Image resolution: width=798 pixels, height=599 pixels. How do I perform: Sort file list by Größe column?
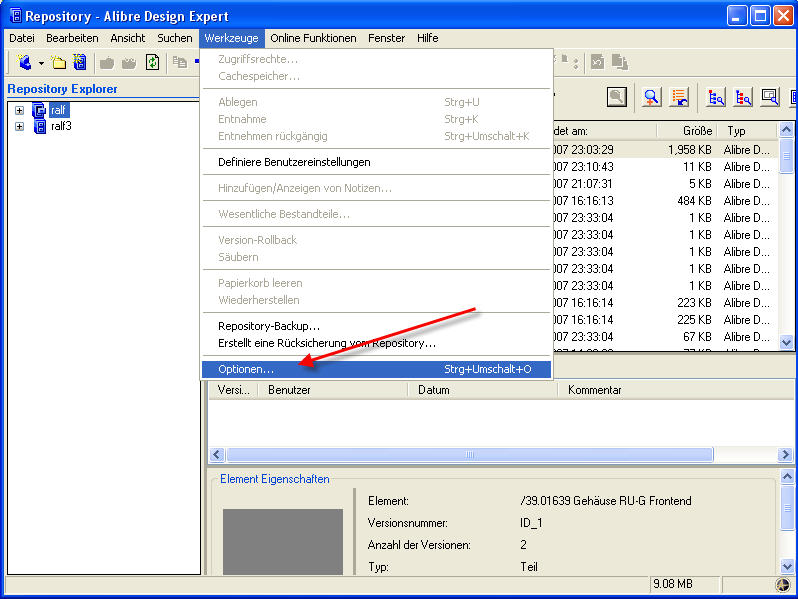click(687, 131)
